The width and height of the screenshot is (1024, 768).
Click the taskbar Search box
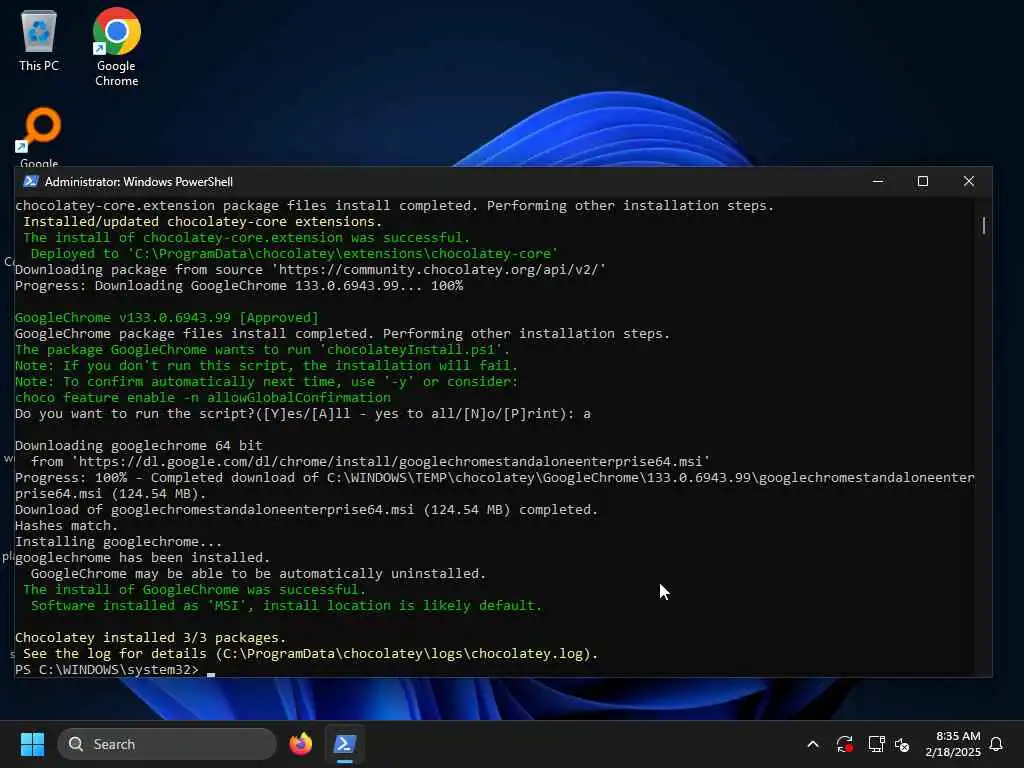click(x=167, y=744)
